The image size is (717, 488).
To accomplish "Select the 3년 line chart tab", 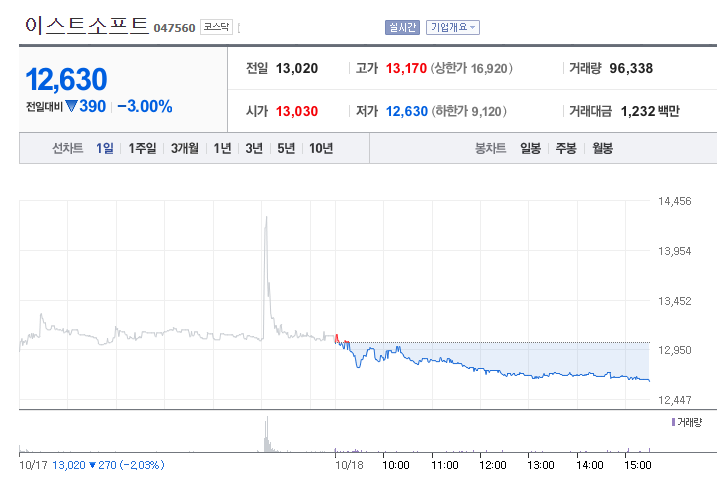I will tap(254, 148).
